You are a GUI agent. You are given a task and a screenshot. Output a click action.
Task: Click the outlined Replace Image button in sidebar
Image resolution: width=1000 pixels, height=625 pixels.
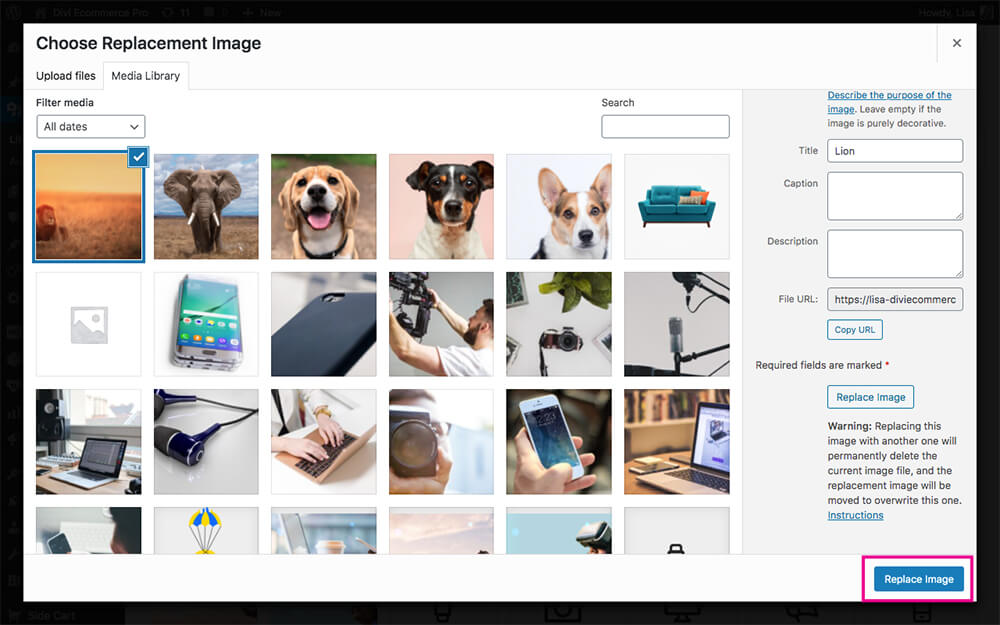(x=871, y=397)
